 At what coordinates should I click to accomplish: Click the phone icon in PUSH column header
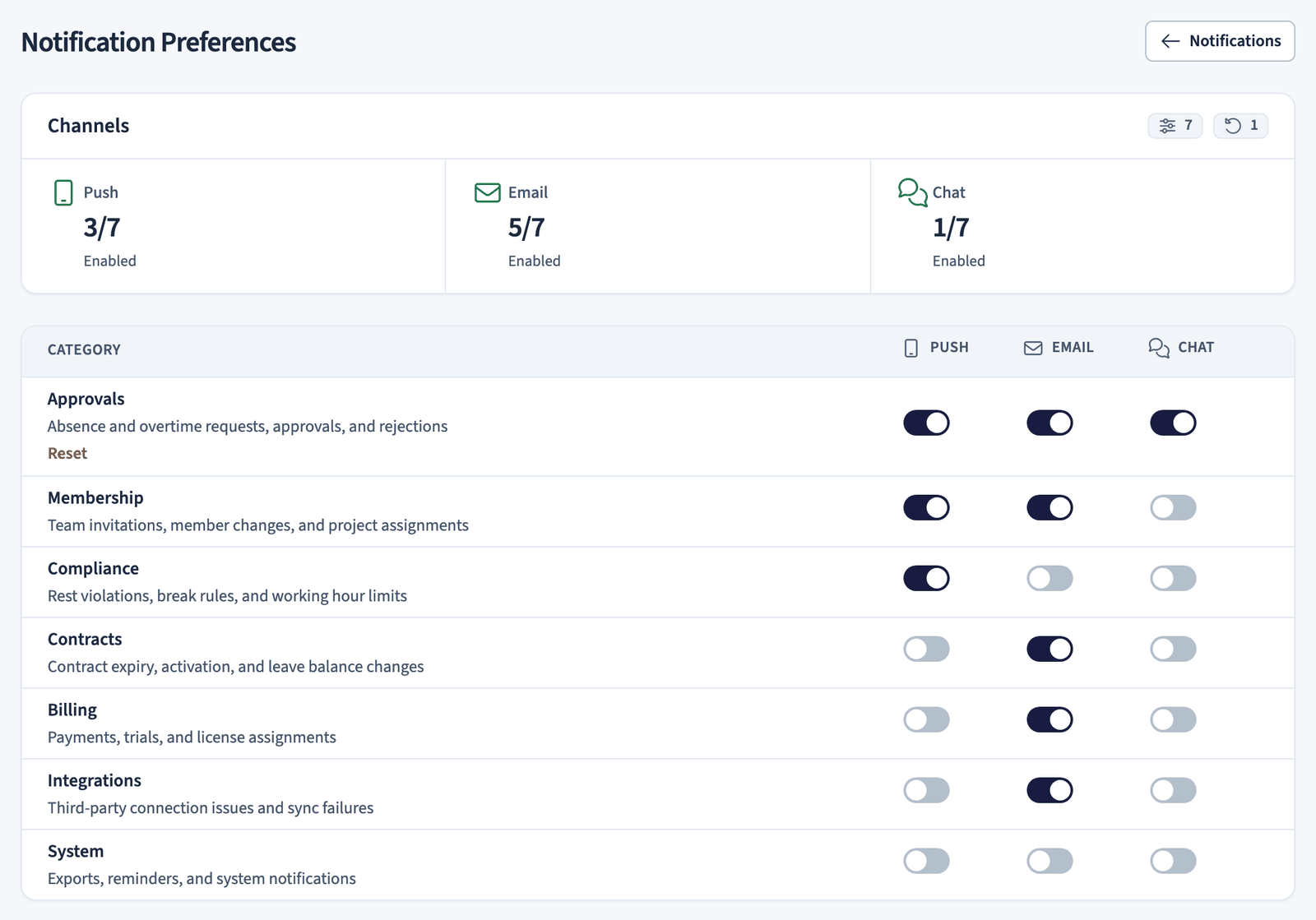tap(911, 348)
